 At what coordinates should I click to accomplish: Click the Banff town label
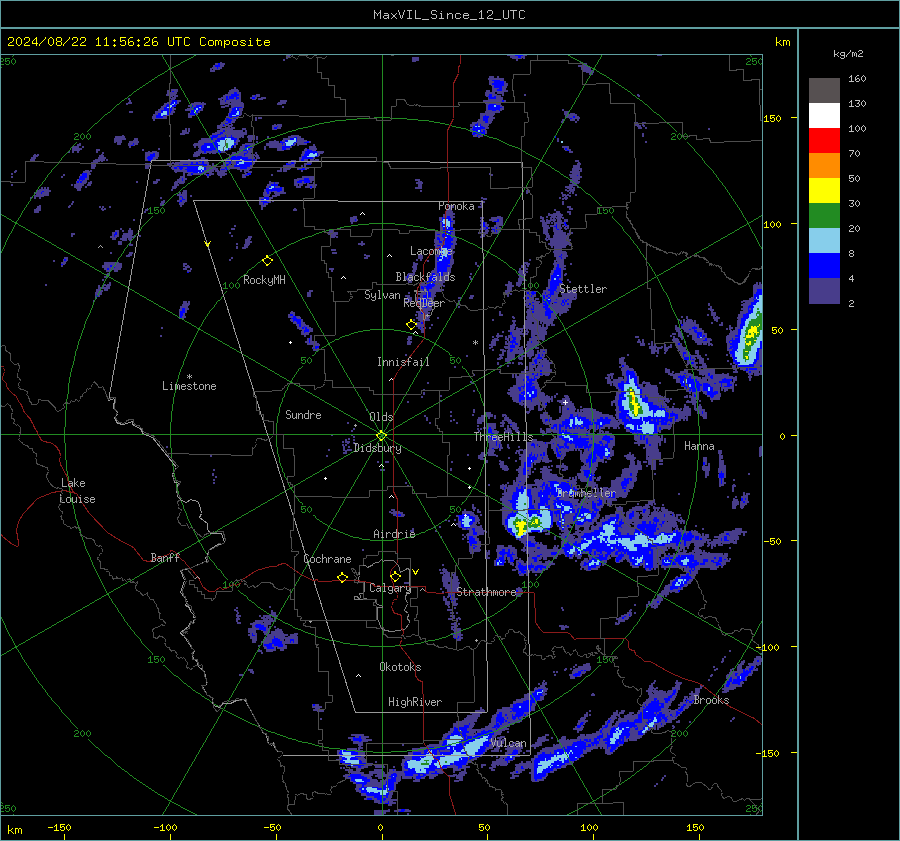(165, 557)
